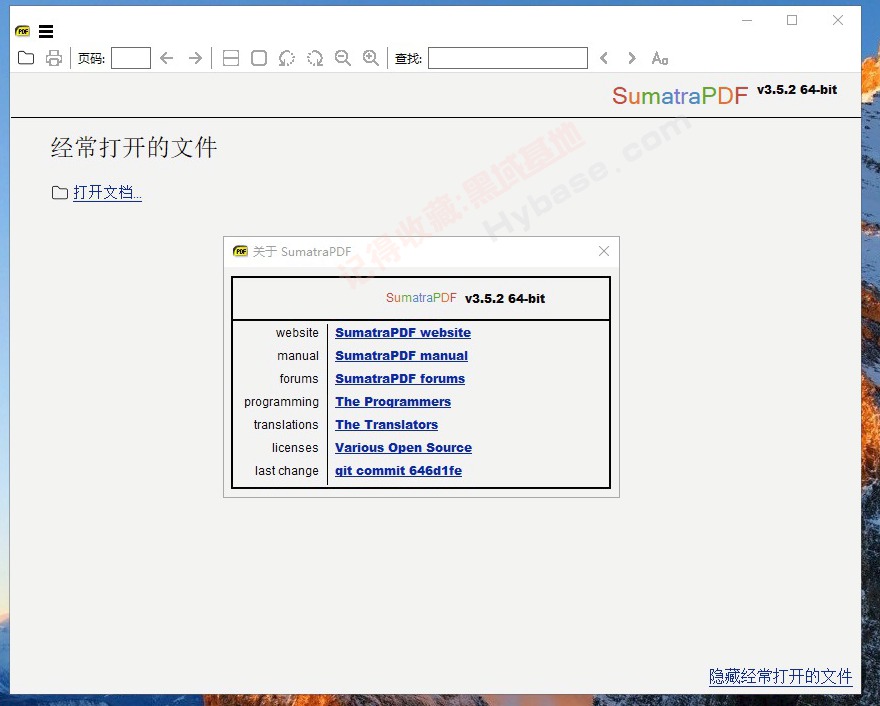Click the 'last change' label

287,471
